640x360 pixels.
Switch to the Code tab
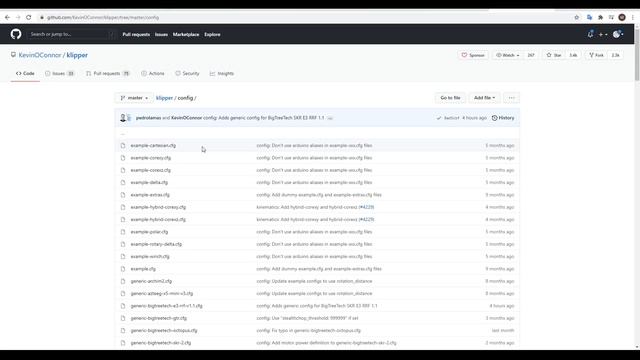pyautogui.click(x=25, y=73)
